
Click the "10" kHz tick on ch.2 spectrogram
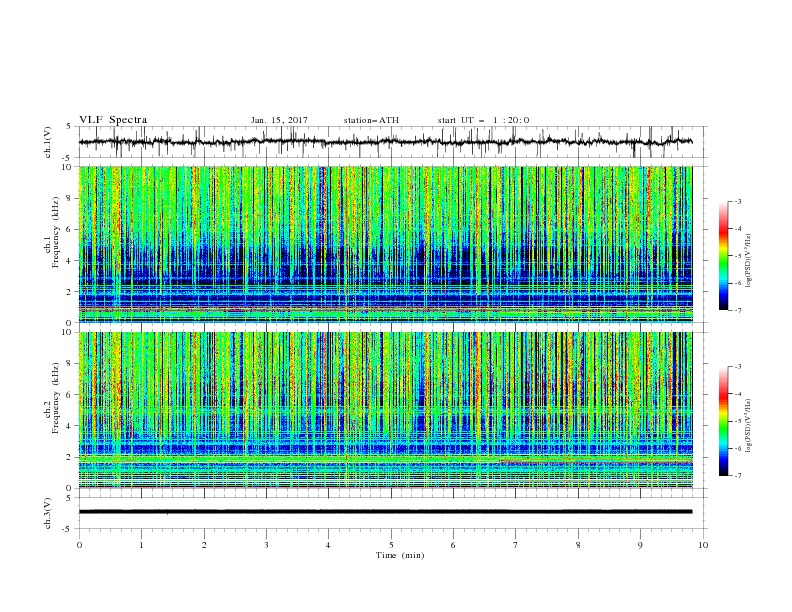(68, 332)
